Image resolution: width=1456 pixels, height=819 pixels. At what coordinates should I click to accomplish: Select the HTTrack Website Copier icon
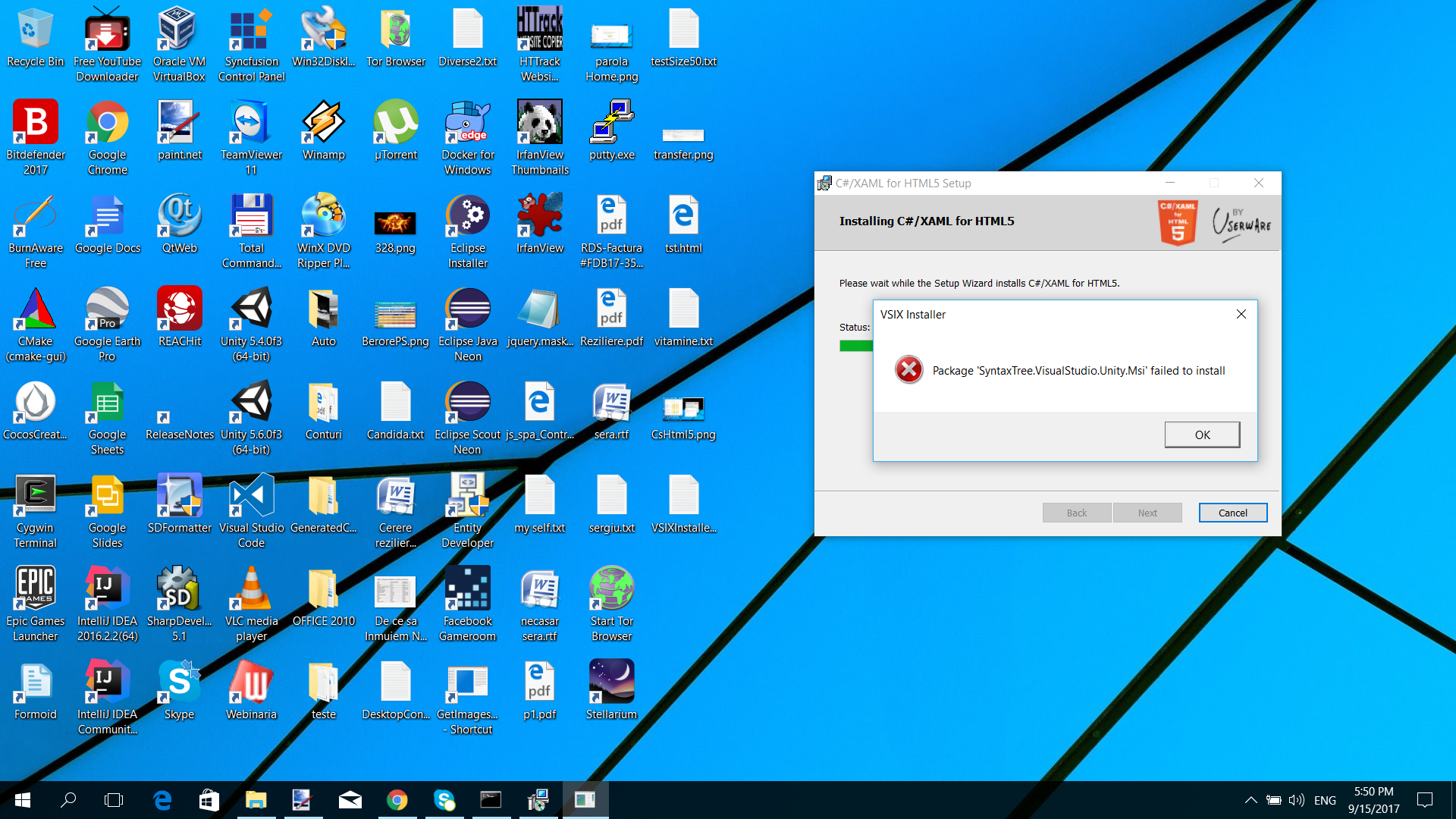(x=539, y=45)
